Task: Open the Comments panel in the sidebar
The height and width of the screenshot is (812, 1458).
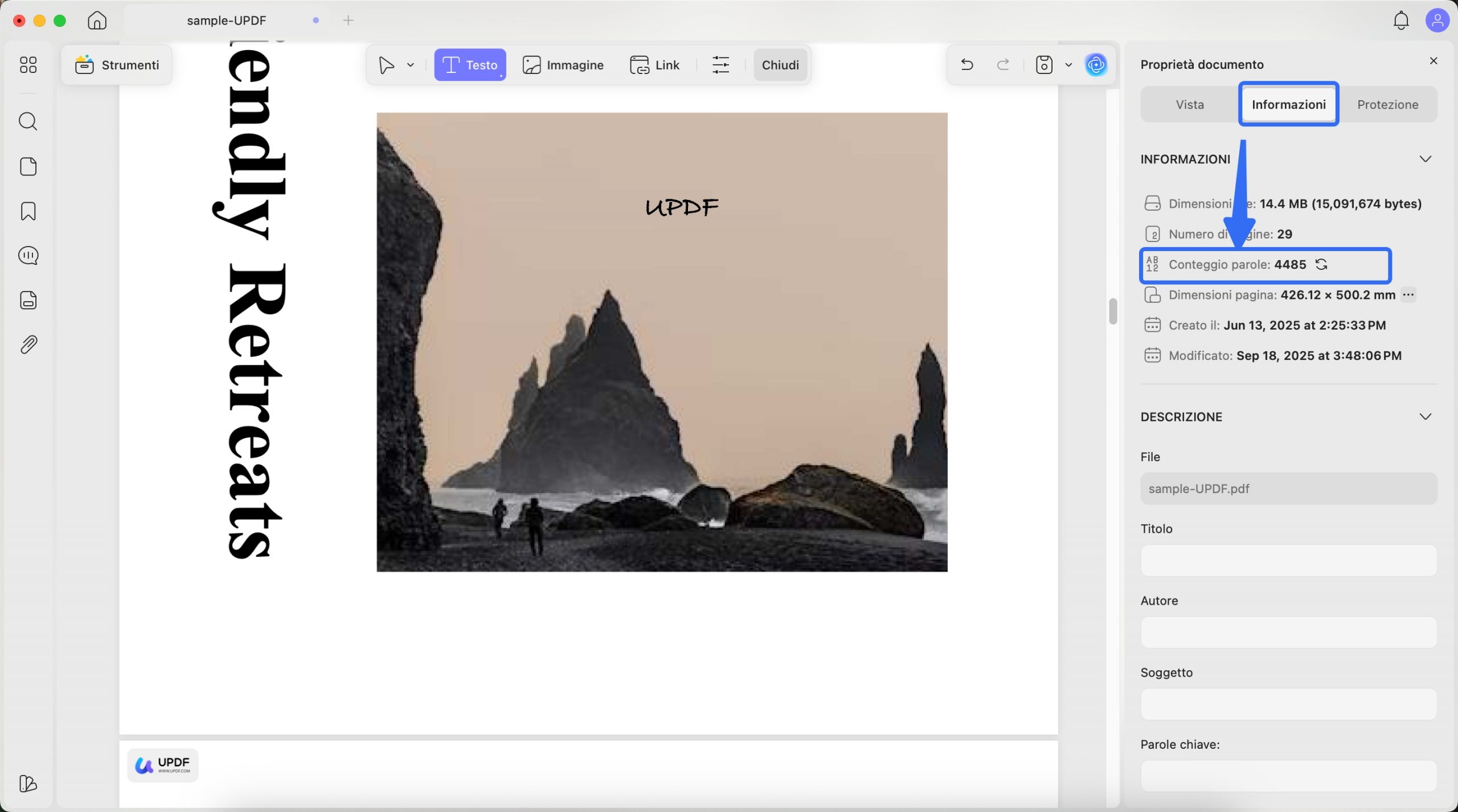Action: coord(27,255)
